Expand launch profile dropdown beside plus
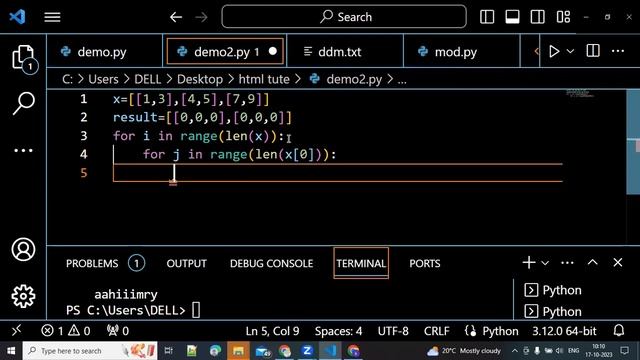This screenshot has width=640, height=360. point(545,263)
